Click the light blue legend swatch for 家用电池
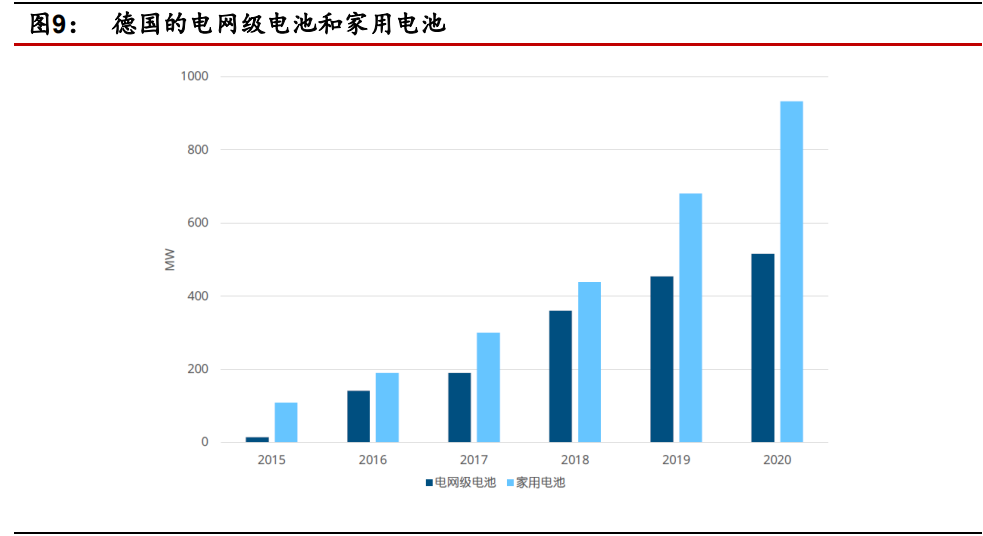 pyautogui.click(x=510, y=483)
